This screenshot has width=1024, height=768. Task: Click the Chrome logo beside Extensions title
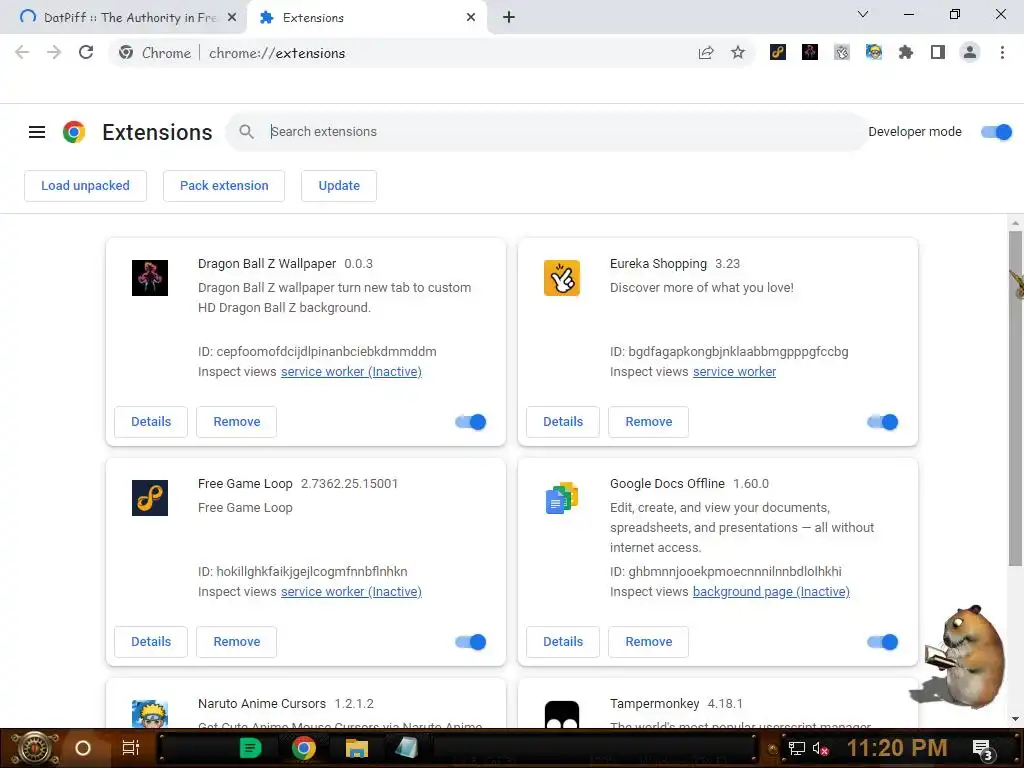point(74,132)
